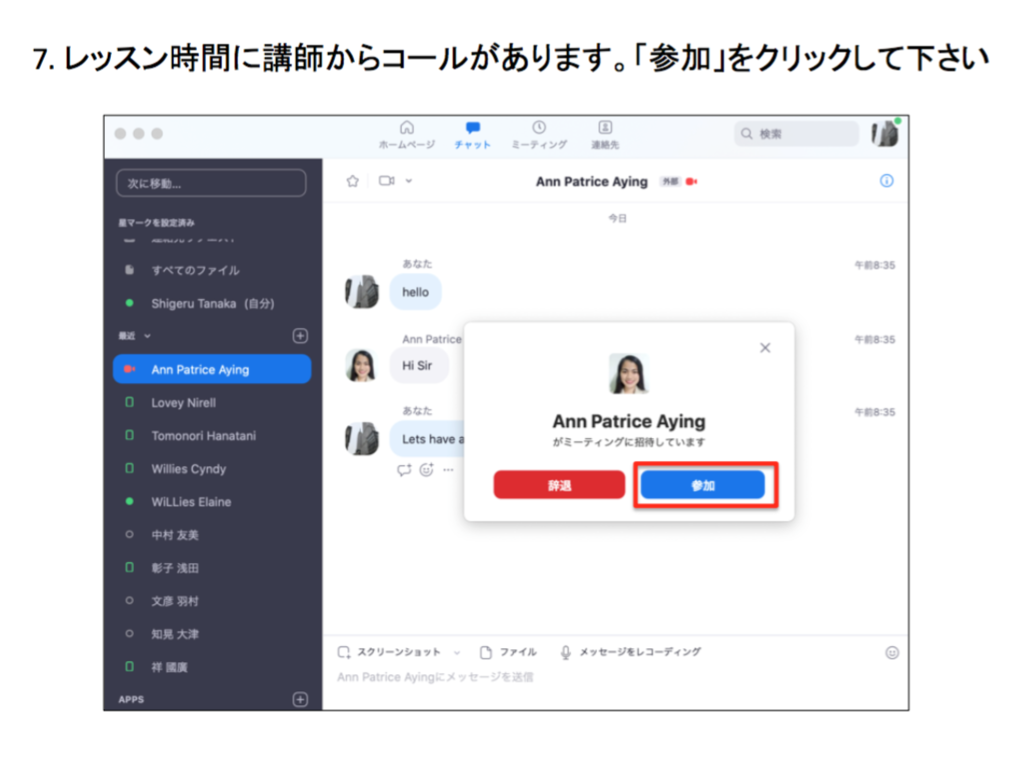The width and height of the screenshot is (1020, 763).
Task: Open chat info with the i icon
Action: pos(887,181)
